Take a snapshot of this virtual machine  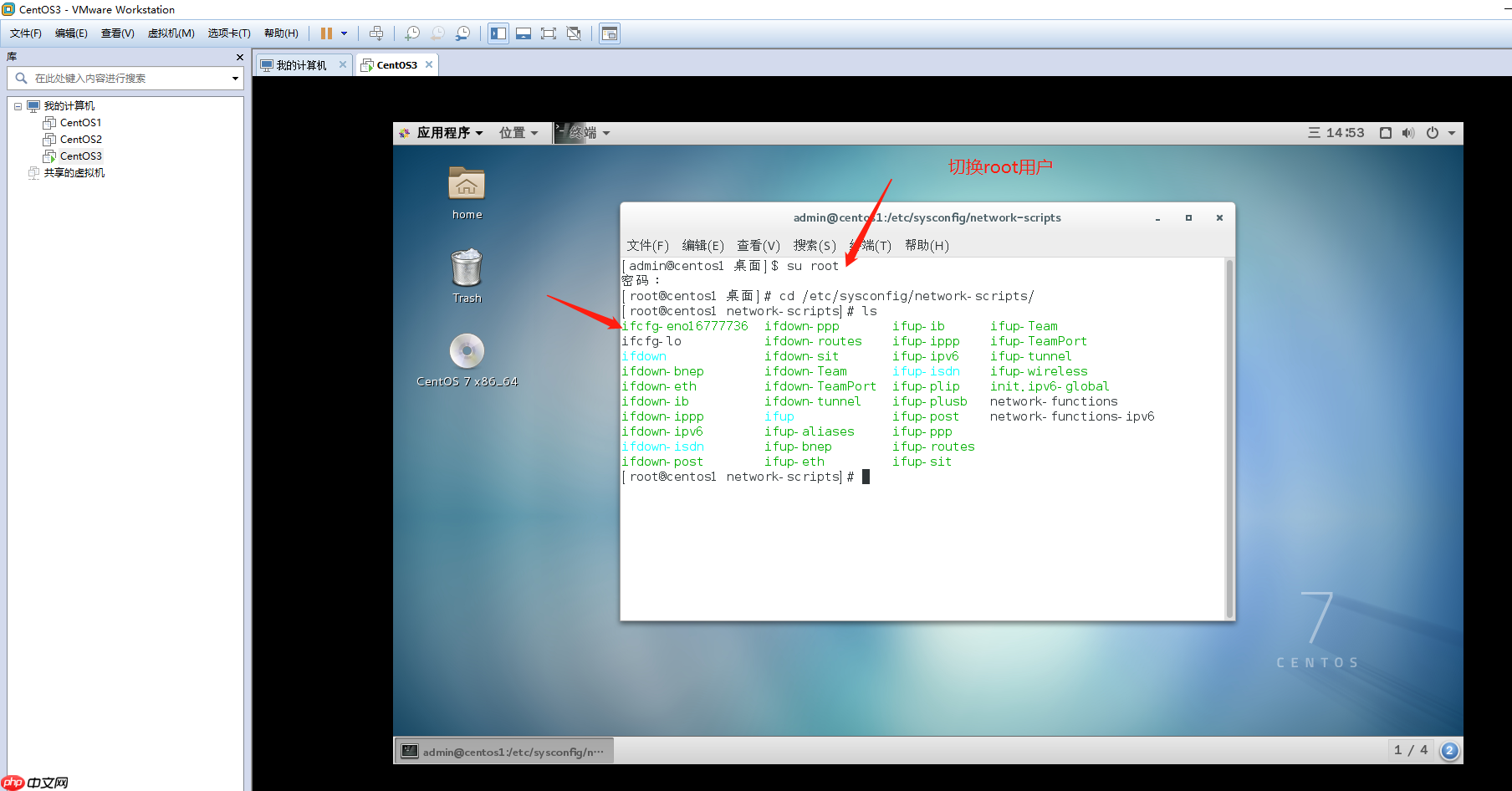(x=412, y=33)
